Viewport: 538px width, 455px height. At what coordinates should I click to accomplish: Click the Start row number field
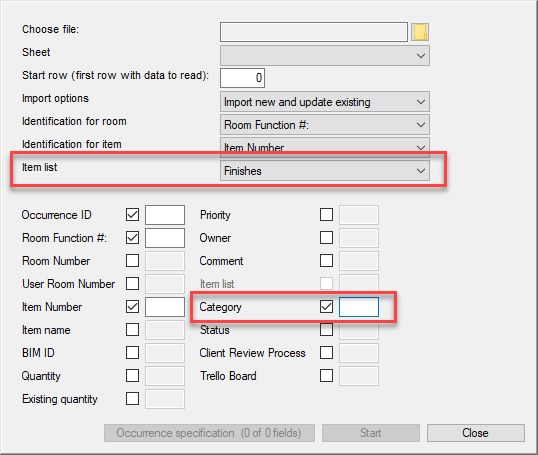coord(242,78)
